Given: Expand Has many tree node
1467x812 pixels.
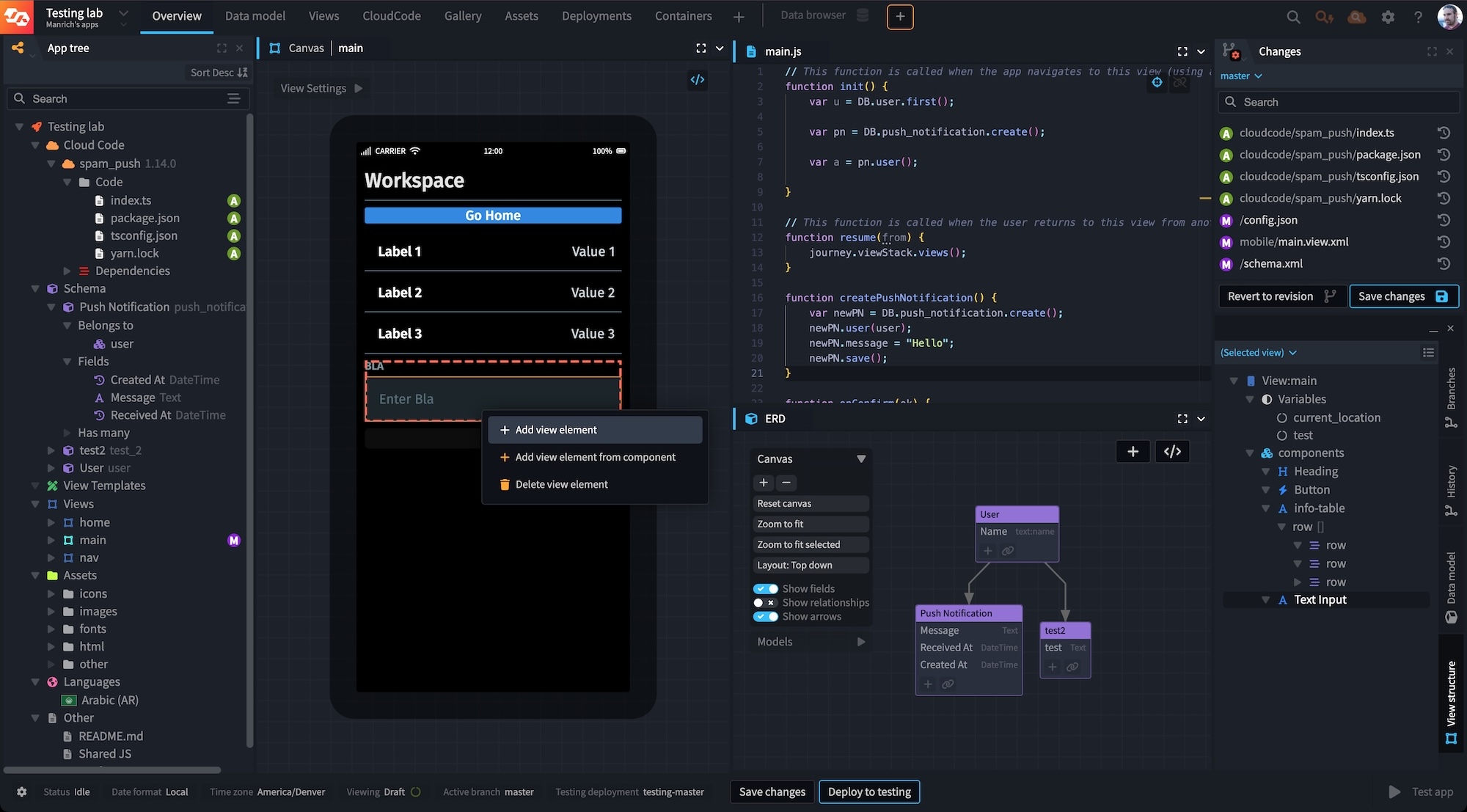Looking at the screenshot, I should 67,433.
